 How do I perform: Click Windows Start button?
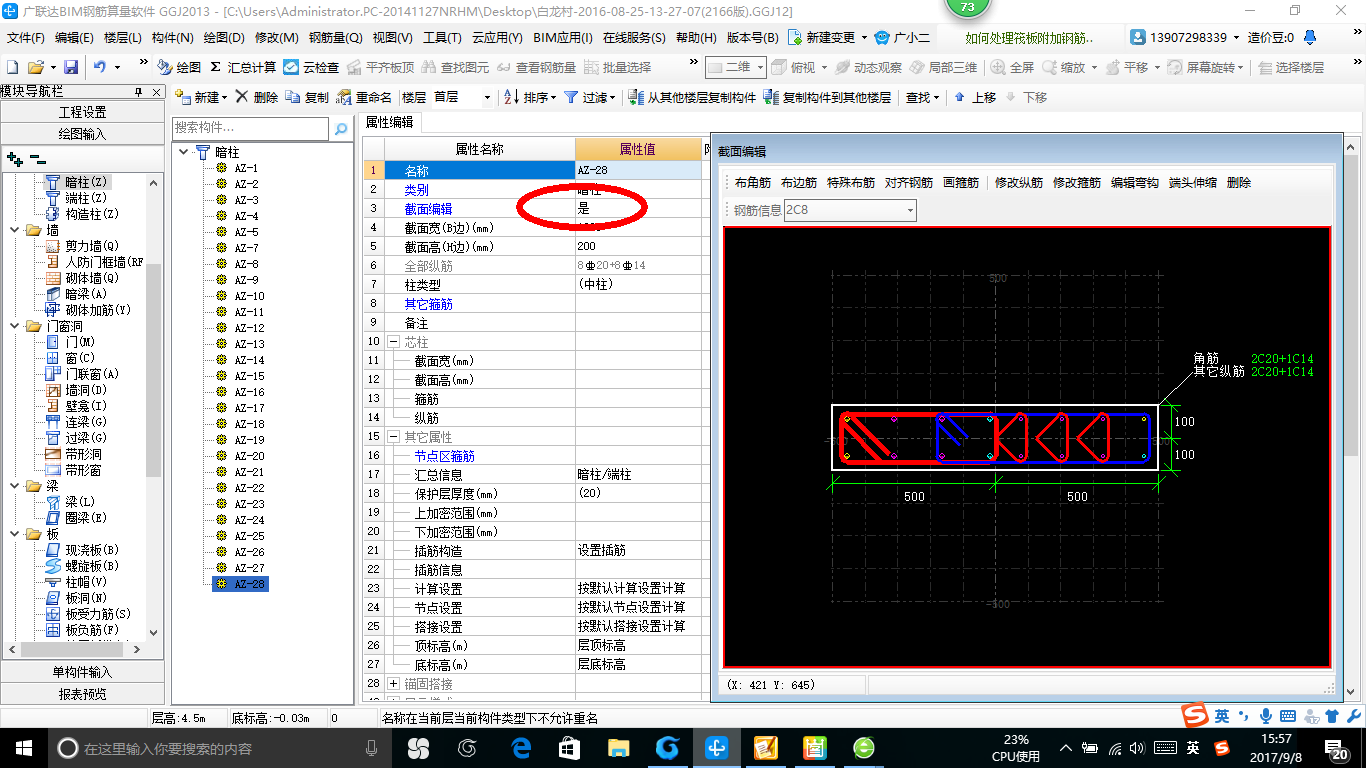pyautogui.click(x=22, y=748)
